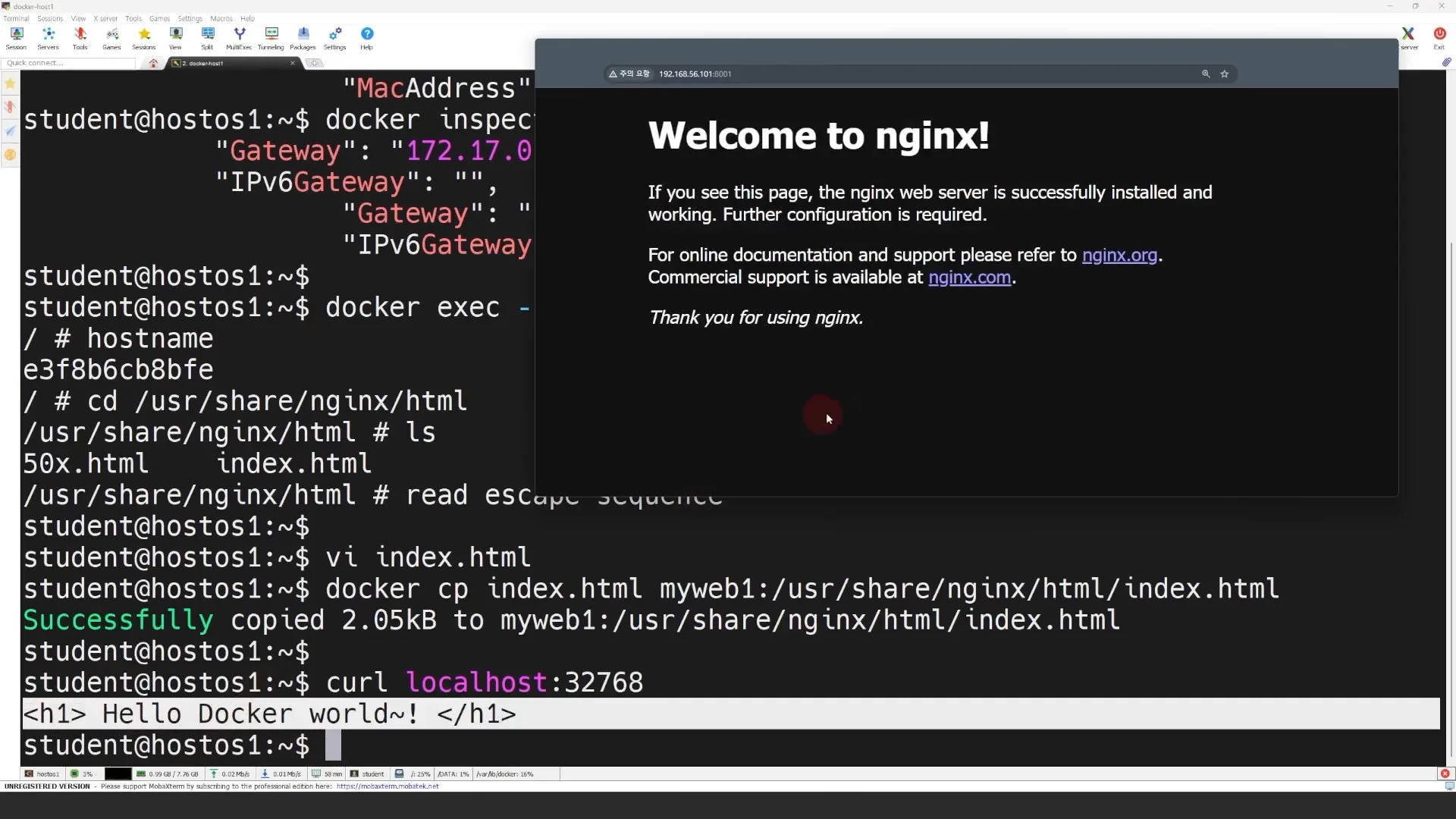This screenshot has height=819, width=1456.
Task: Open the X server menu
Action: (x=105, y=18)
